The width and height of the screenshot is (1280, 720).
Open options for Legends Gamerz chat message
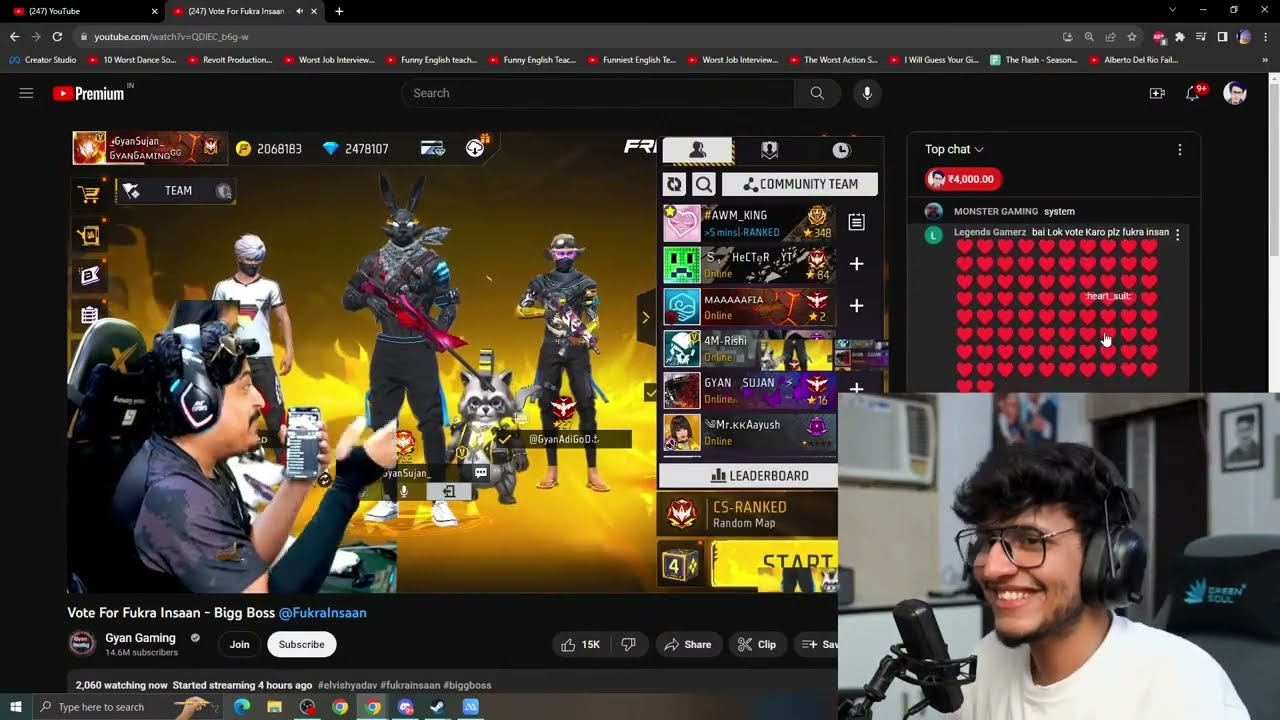[x=1177, y=234]
